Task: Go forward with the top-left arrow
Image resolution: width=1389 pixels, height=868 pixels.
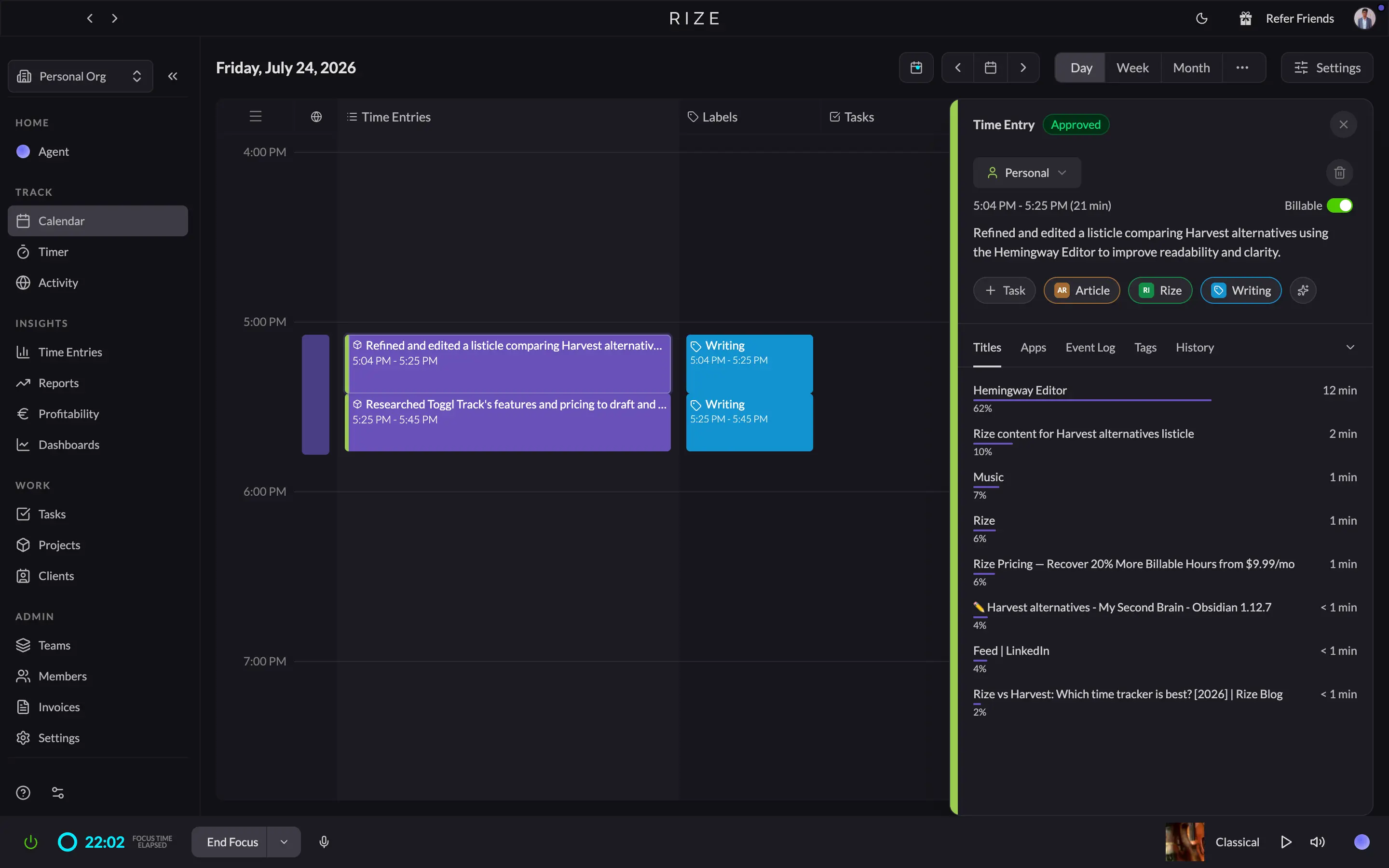Action: click(115, 18)
